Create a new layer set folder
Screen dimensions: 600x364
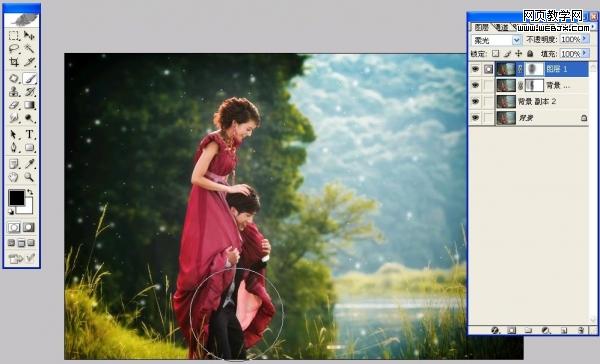click(x=528, y=330)
